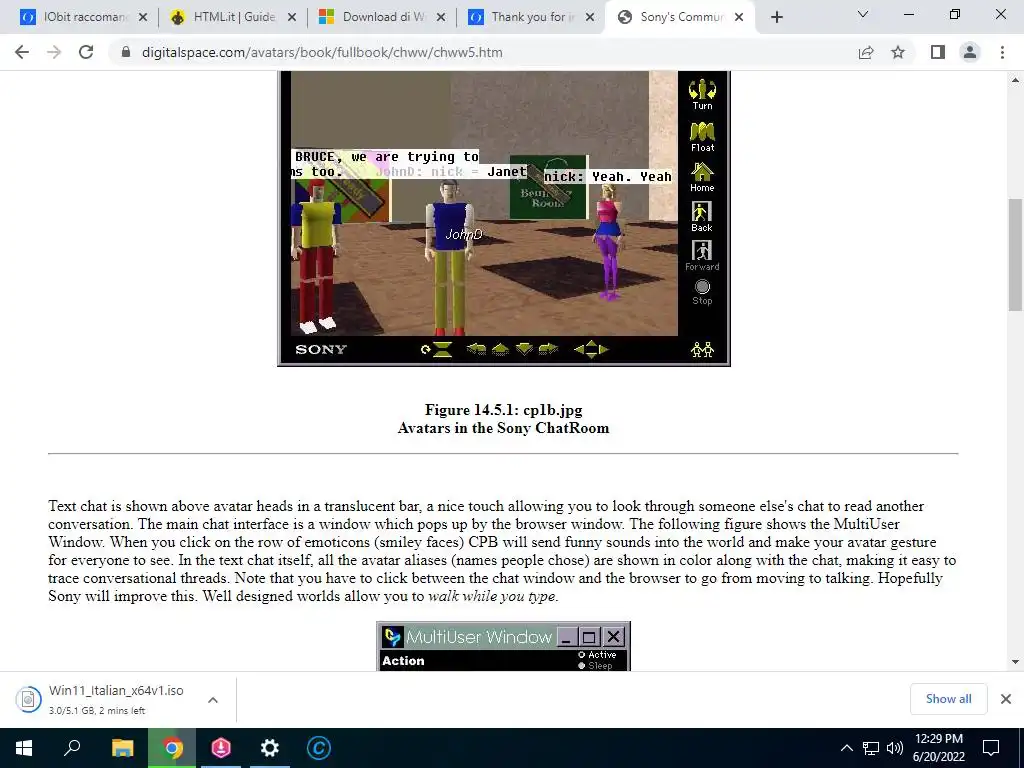The height and width of the screenshot is (768, 1024).
Task: Switch to Download di Windows tab
Action: [382, 17]
